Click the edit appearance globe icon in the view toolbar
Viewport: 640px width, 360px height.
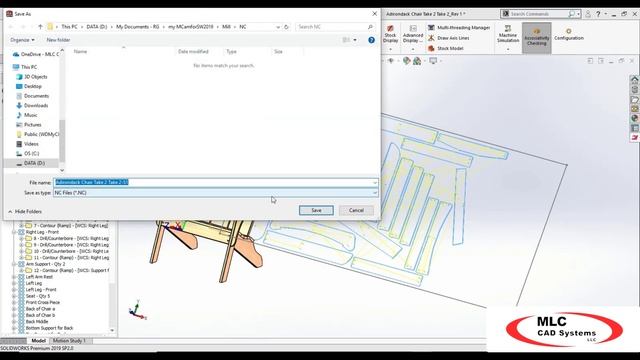tap(406, 61)
